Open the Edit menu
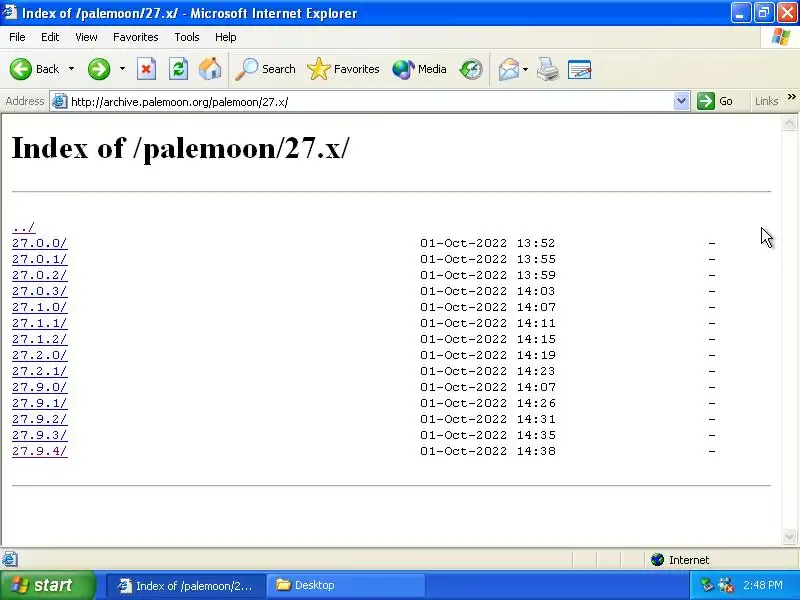The height and width of the screenshot is (600, 800). [50, 37]
